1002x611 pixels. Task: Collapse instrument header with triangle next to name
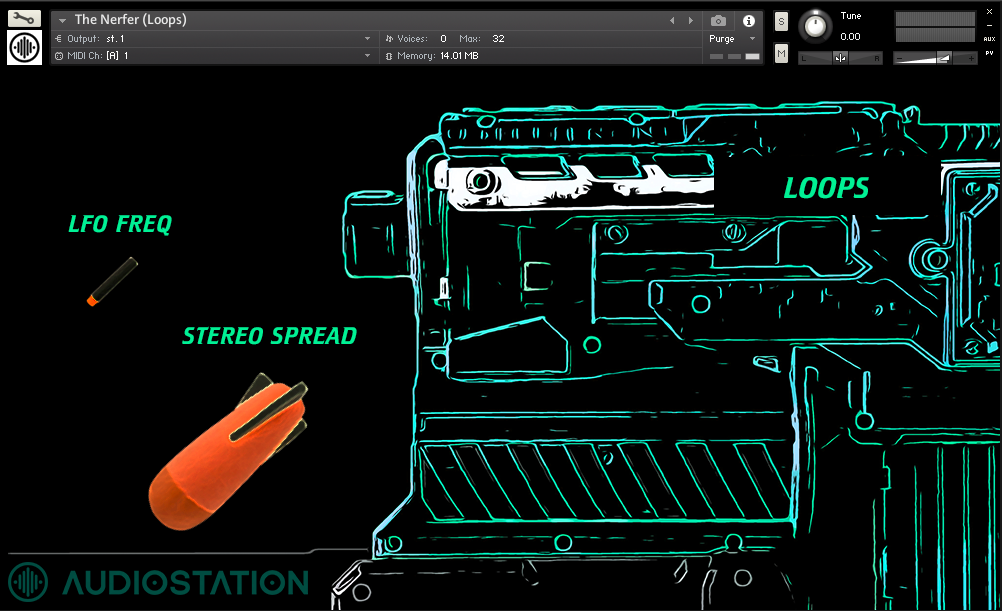pos(62,20)
